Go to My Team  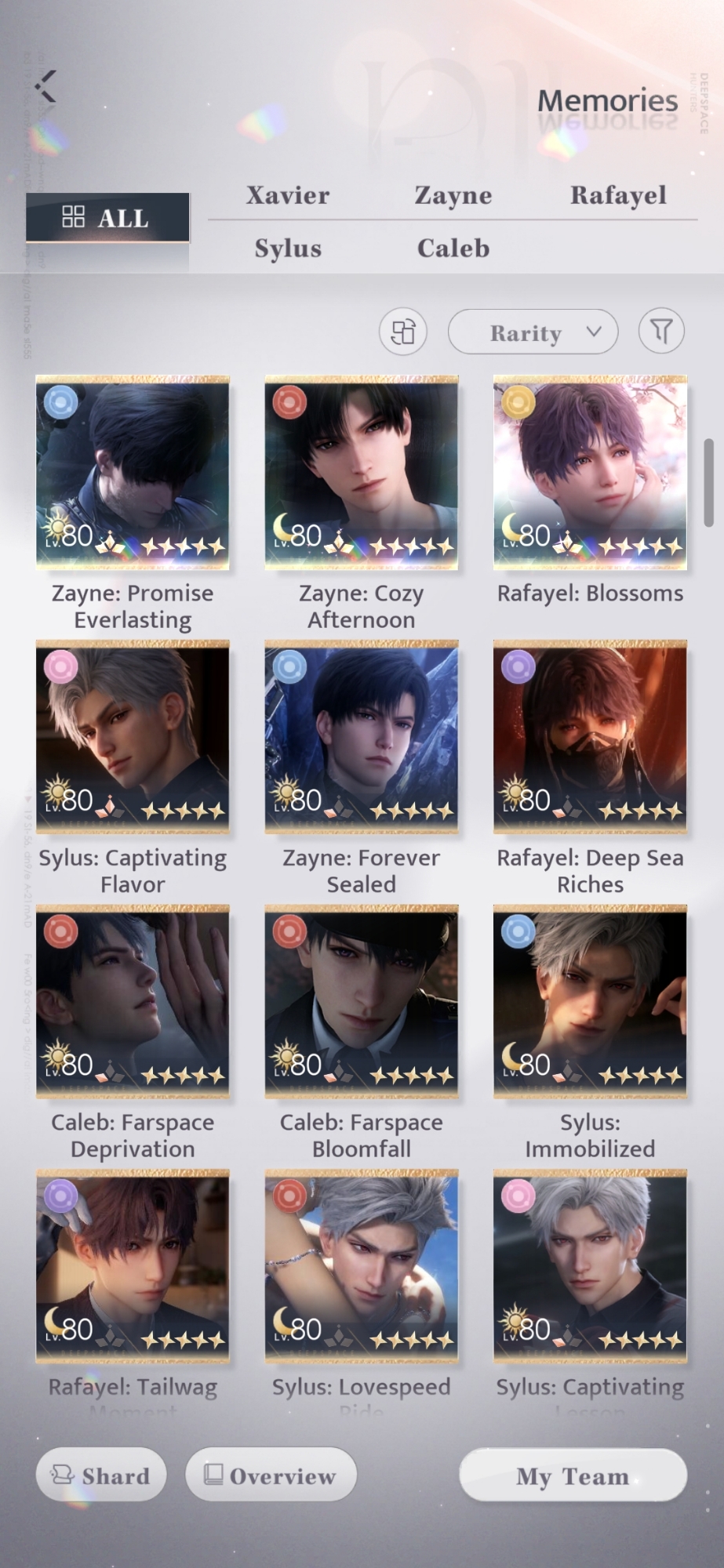(x=573, y=1476)
